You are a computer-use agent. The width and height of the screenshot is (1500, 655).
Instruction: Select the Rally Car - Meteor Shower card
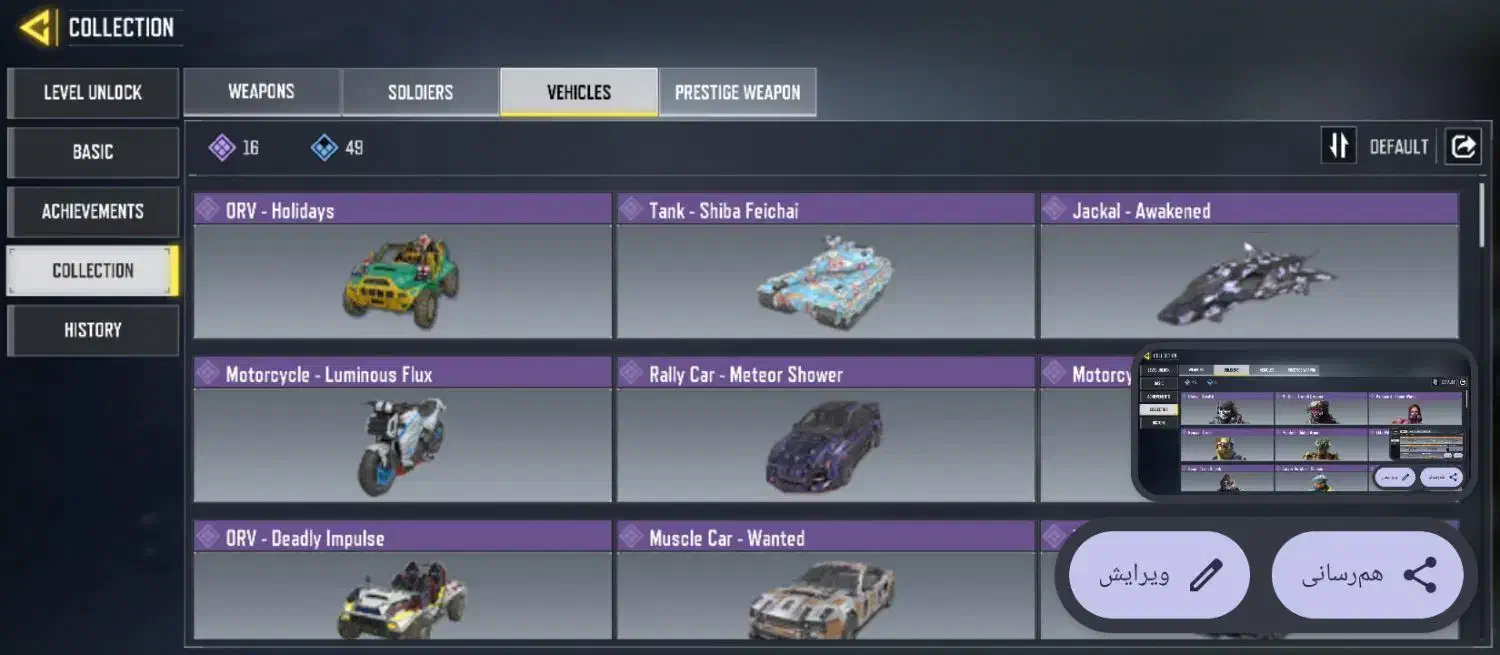(826, 430)
